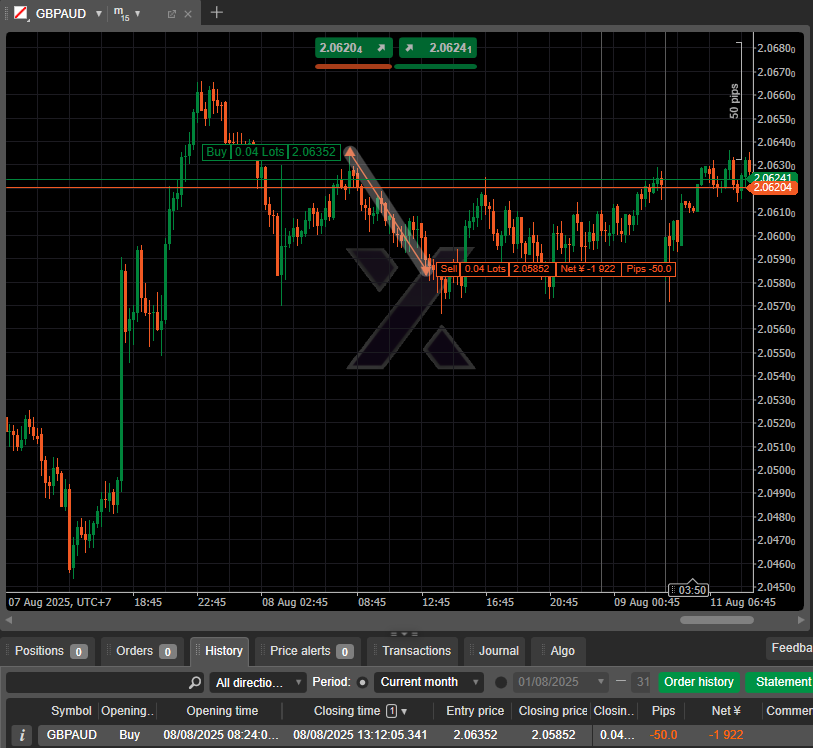Click the -50.0 pips cell
This screenshot has height=748, width=813.
(663, 735)
